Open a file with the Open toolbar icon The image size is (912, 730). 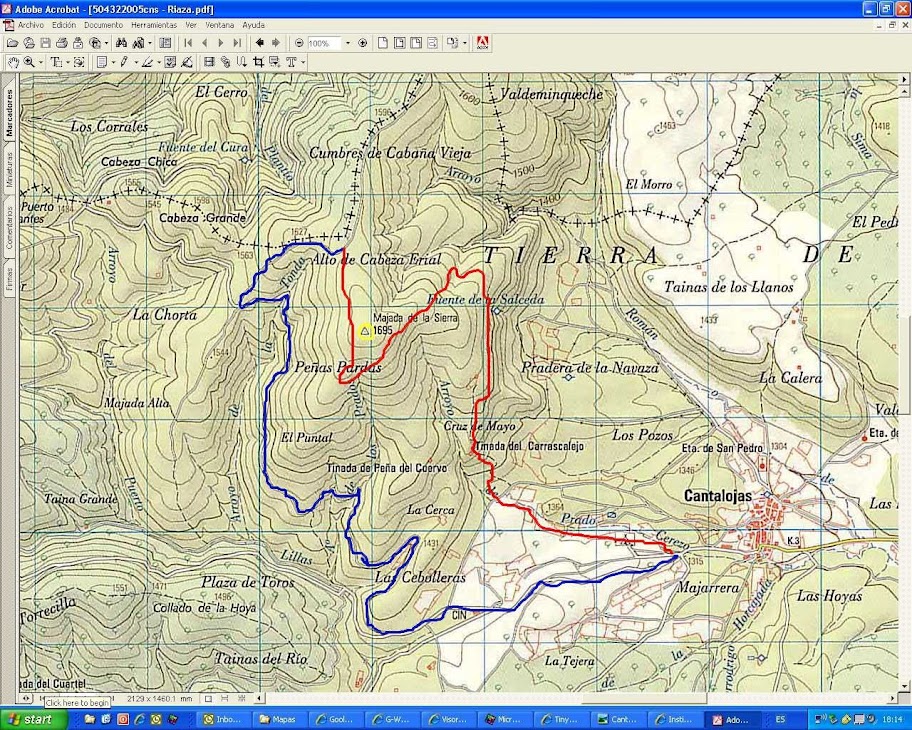coord(12,43)
